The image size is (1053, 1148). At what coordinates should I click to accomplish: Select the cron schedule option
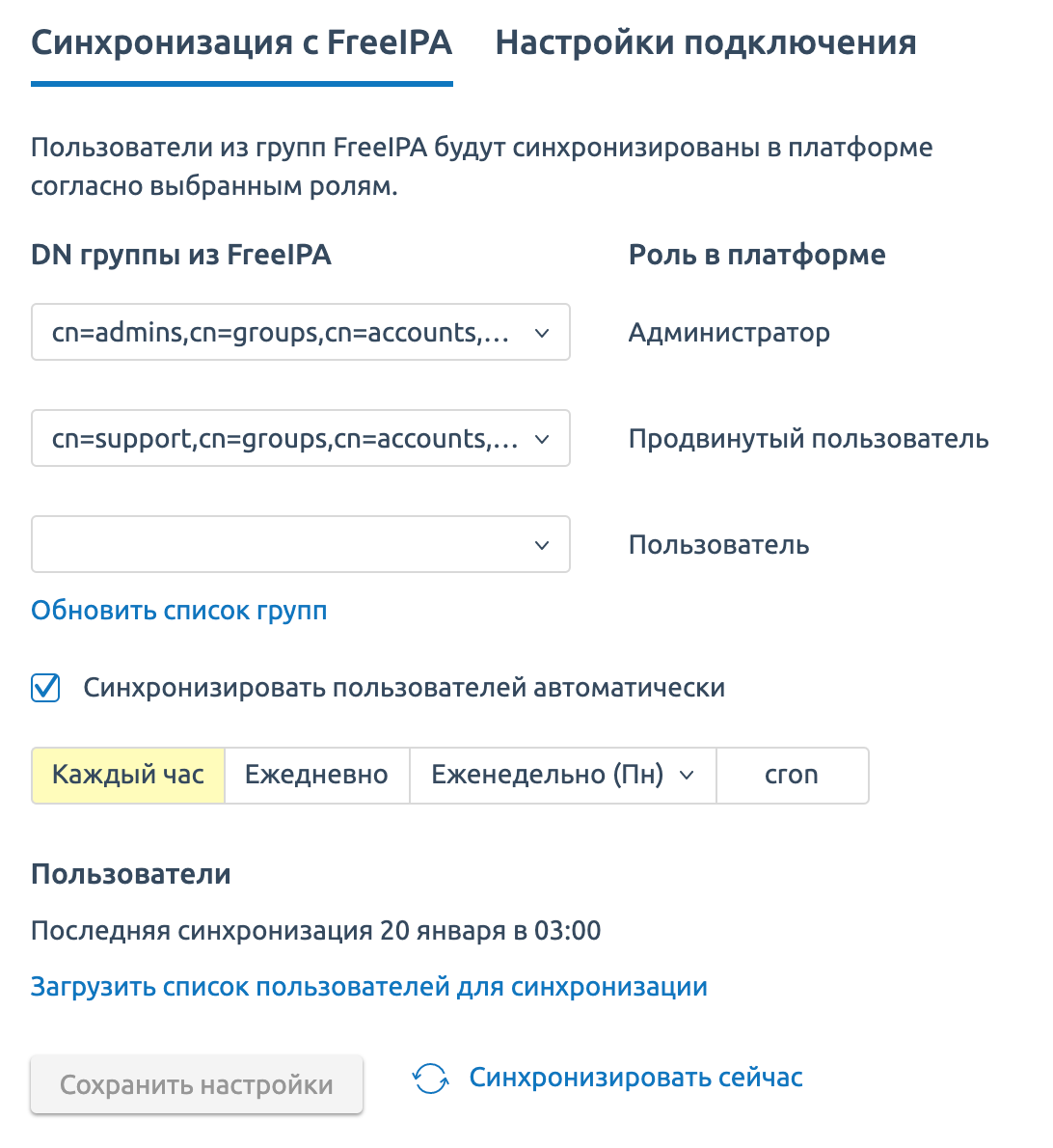pos(793,776)
